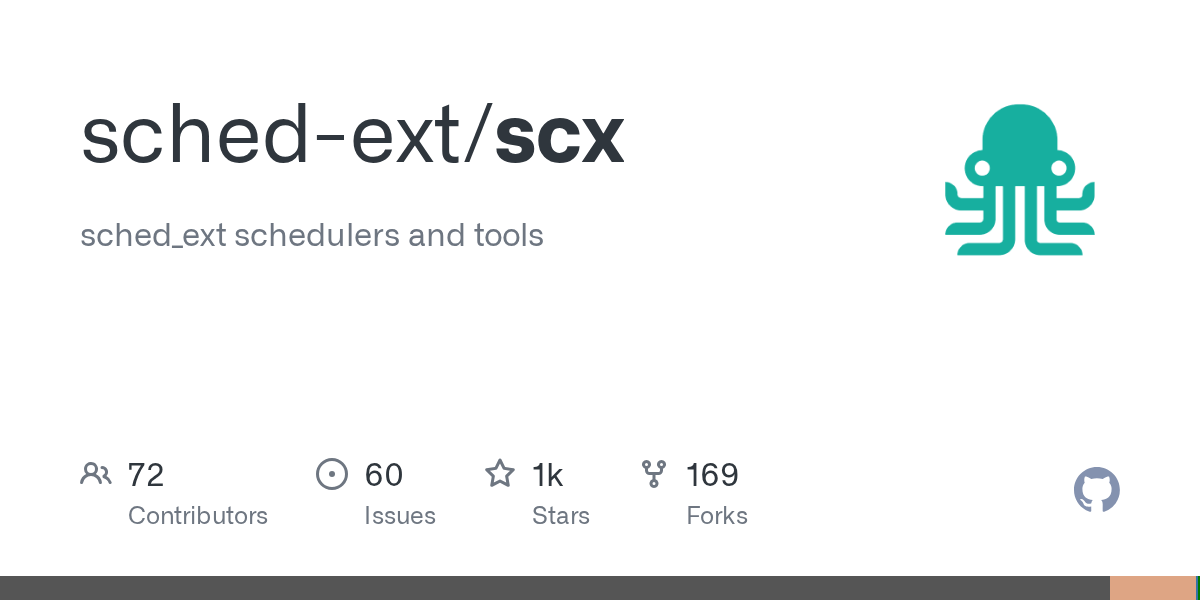The image size is (1200, 600).
Task: Open the Stars label
Action: click(x=561, y=516)
